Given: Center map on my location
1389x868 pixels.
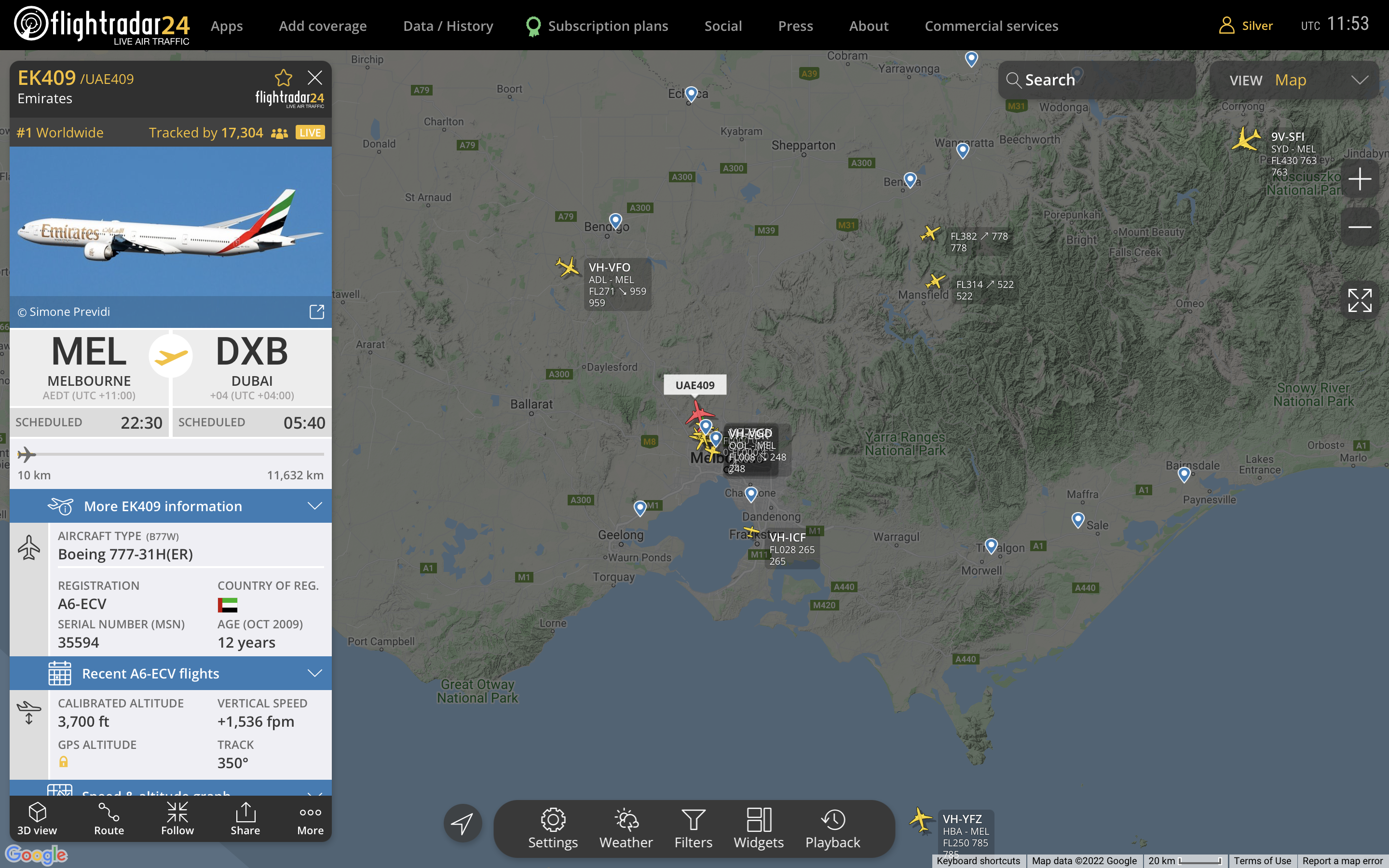Looking at the screenshot, I should click(x=463, y=823).
